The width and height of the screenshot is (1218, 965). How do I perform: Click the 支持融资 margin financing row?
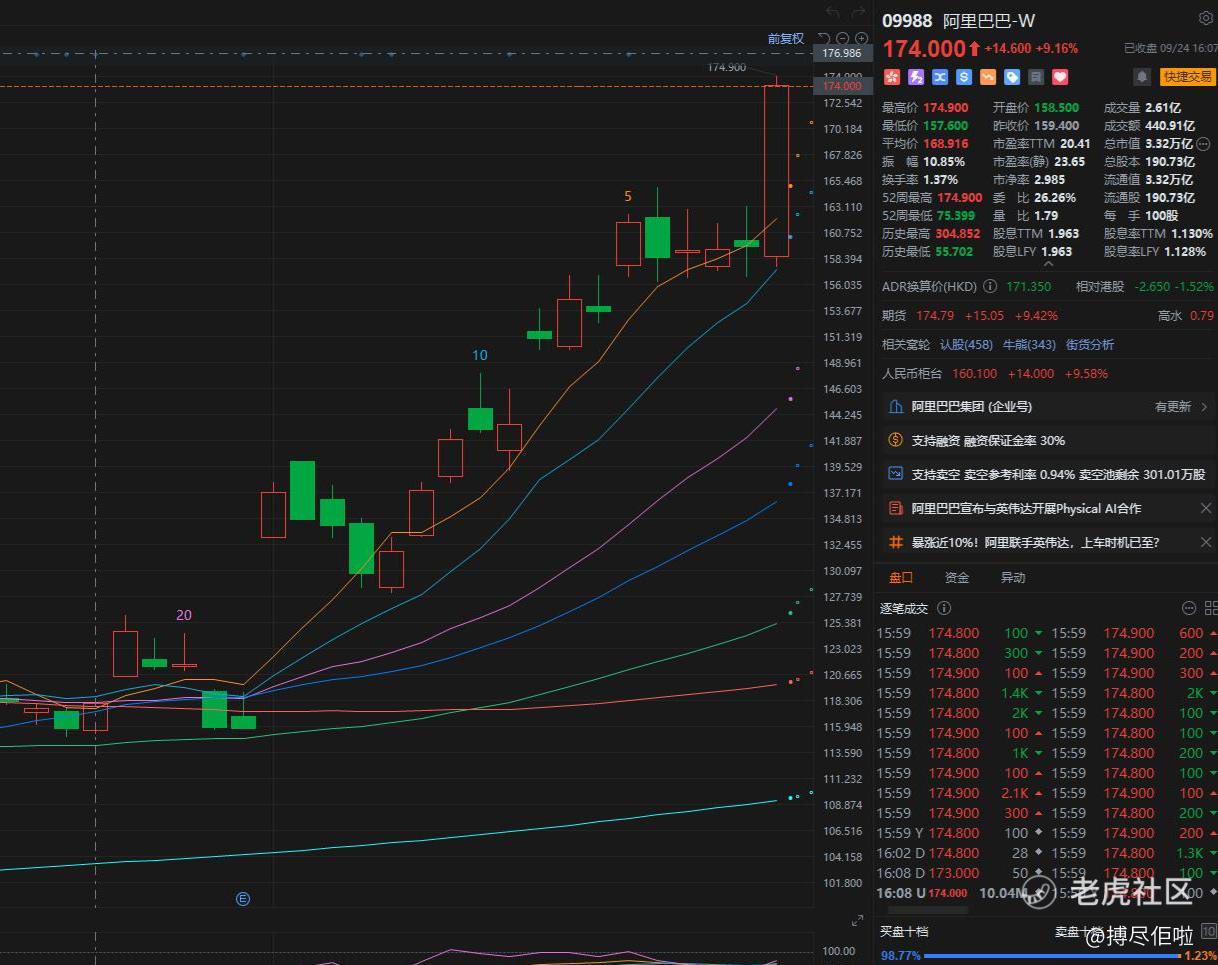point(1046,440)
